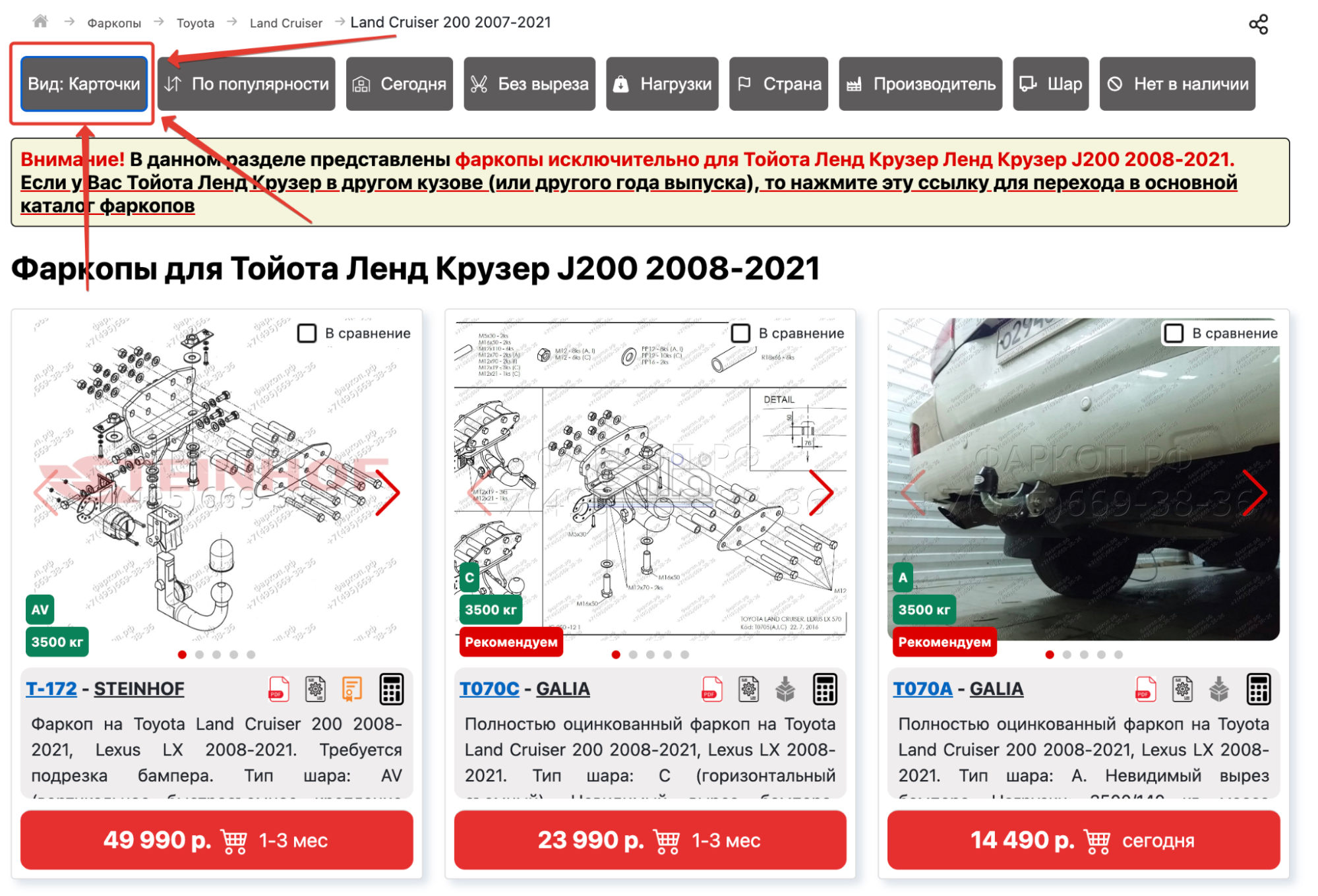1318x896 pixels.
Task: Open the 'Страна' filter dropdown
Action: pyautogui.click(x=779, y=84)
